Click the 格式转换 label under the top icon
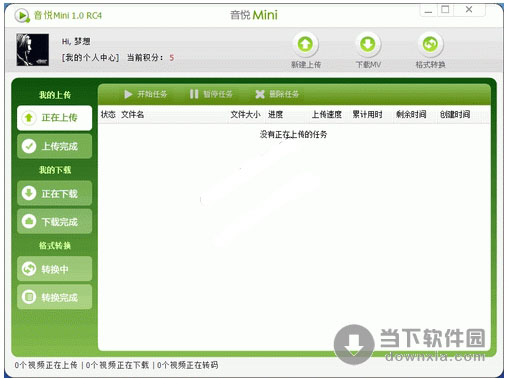The width and height of the screenshot is (509, 379). 430,65
